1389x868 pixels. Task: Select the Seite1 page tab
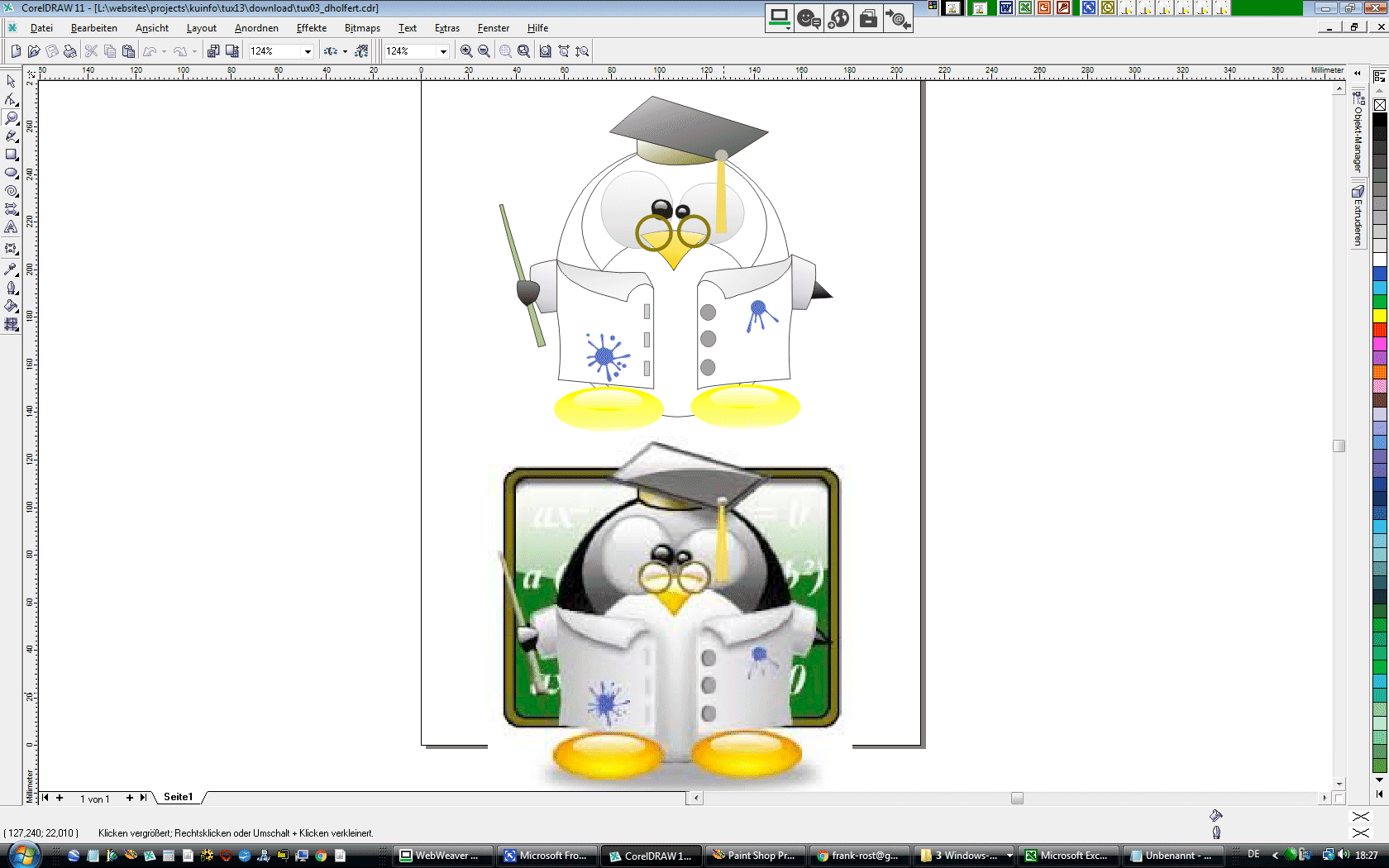[x=179, y=797]
